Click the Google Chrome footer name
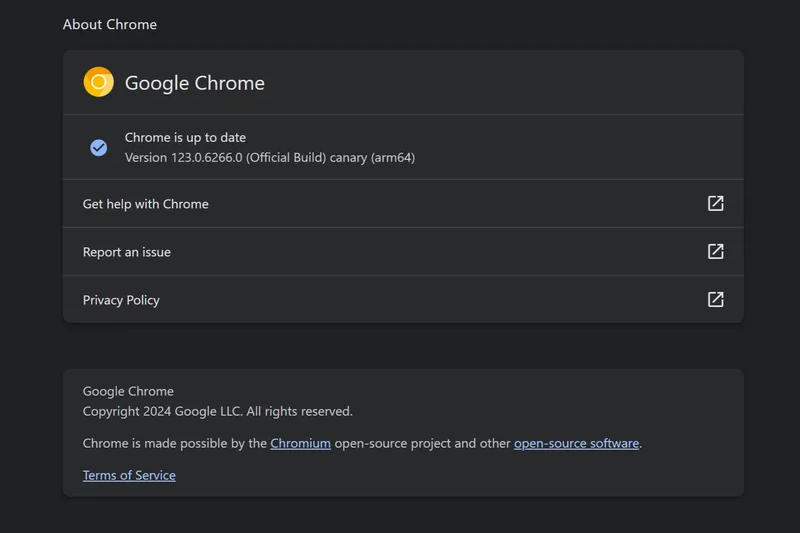 [128, 391]
